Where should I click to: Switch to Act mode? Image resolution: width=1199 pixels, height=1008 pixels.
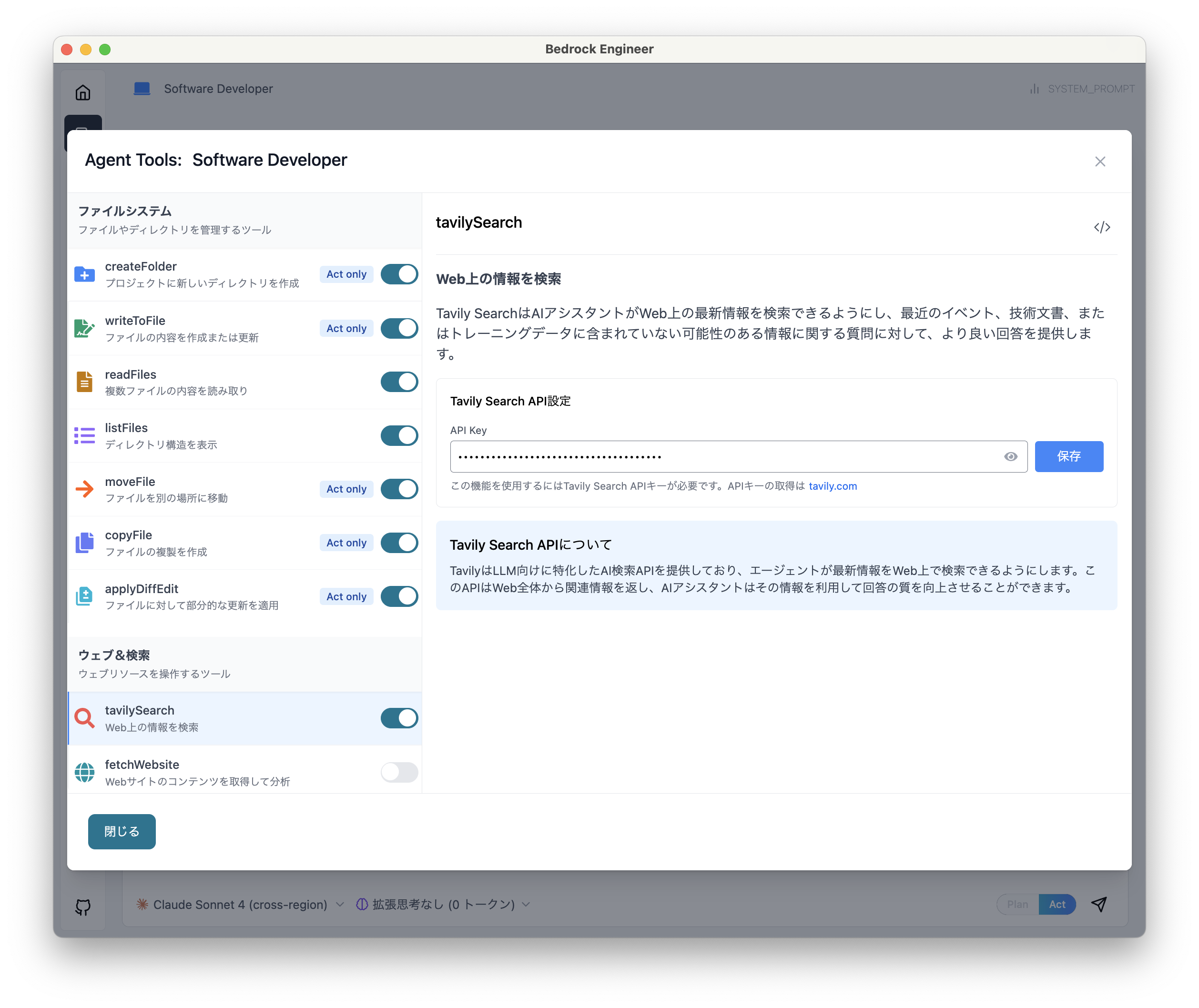1057,905
